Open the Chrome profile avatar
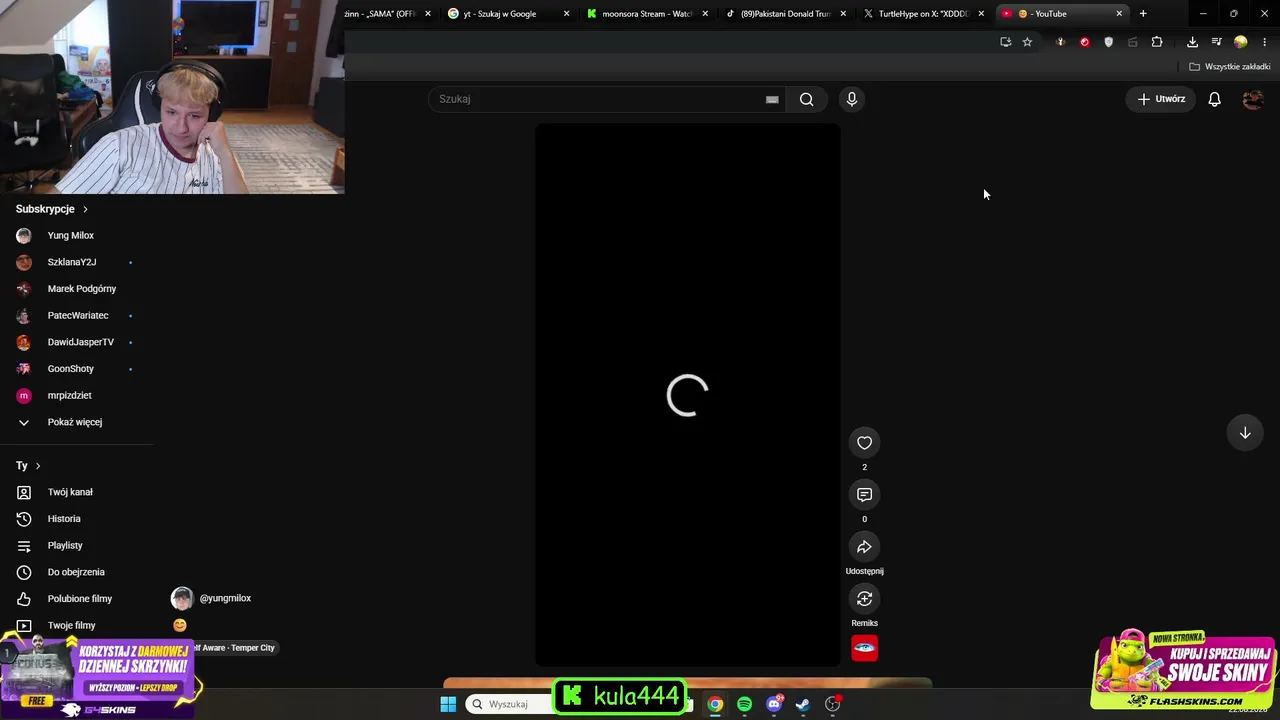The height and width of the screenshot is (720, 1280). pyautogui.click(x=1241, y=42)
